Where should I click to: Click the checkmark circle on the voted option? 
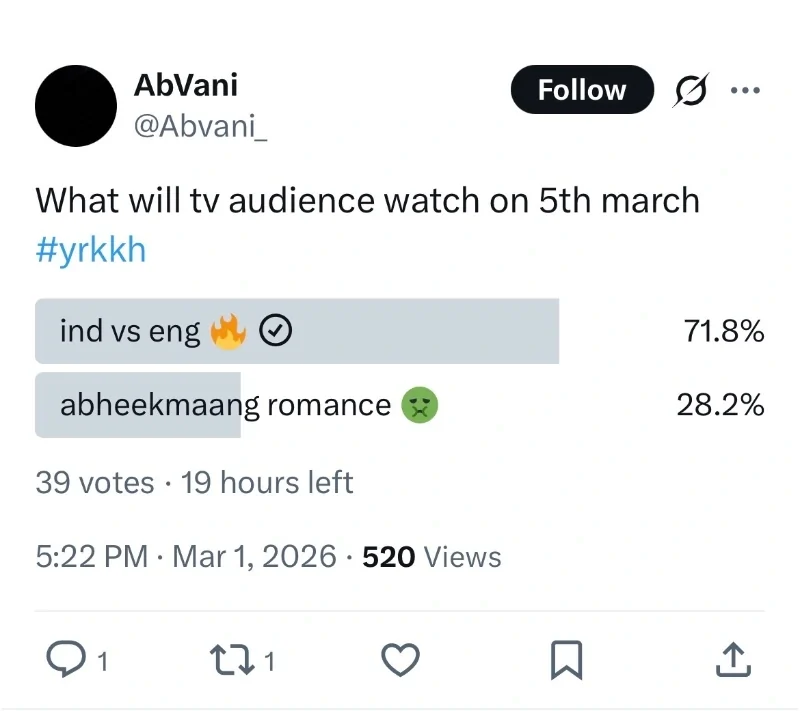[x=275, y=331]
